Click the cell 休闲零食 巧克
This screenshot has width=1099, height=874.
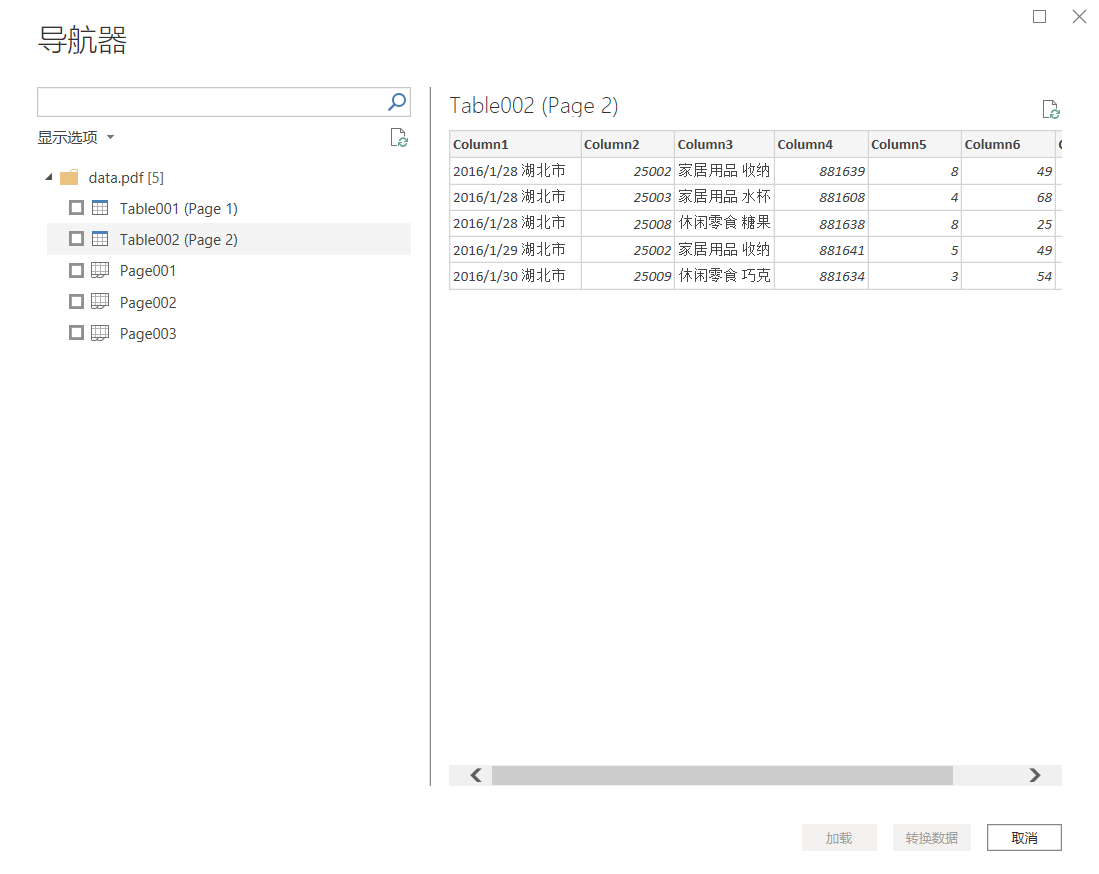click(724, 276)
